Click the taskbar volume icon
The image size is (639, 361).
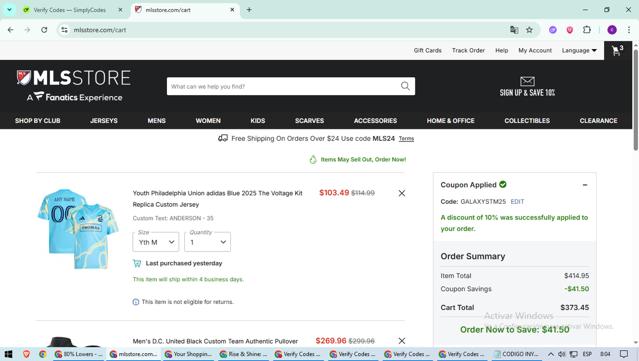pos(562,354)
